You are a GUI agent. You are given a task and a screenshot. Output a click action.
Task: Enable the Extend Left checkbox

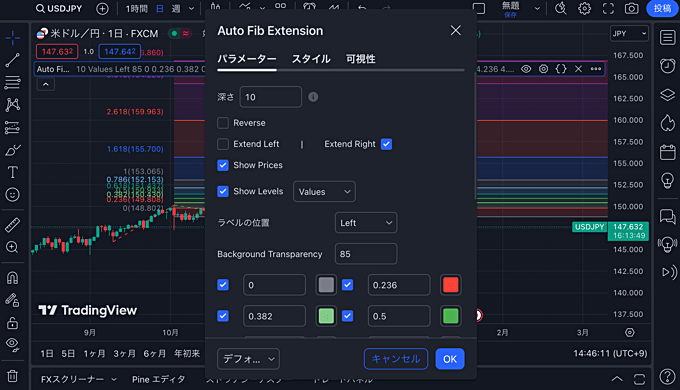click(223, 144)
